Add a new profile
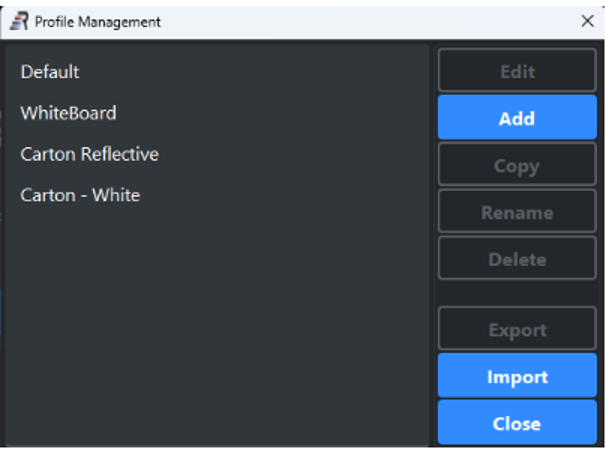This screenshot has width=606, height=450. click(516, 119)
